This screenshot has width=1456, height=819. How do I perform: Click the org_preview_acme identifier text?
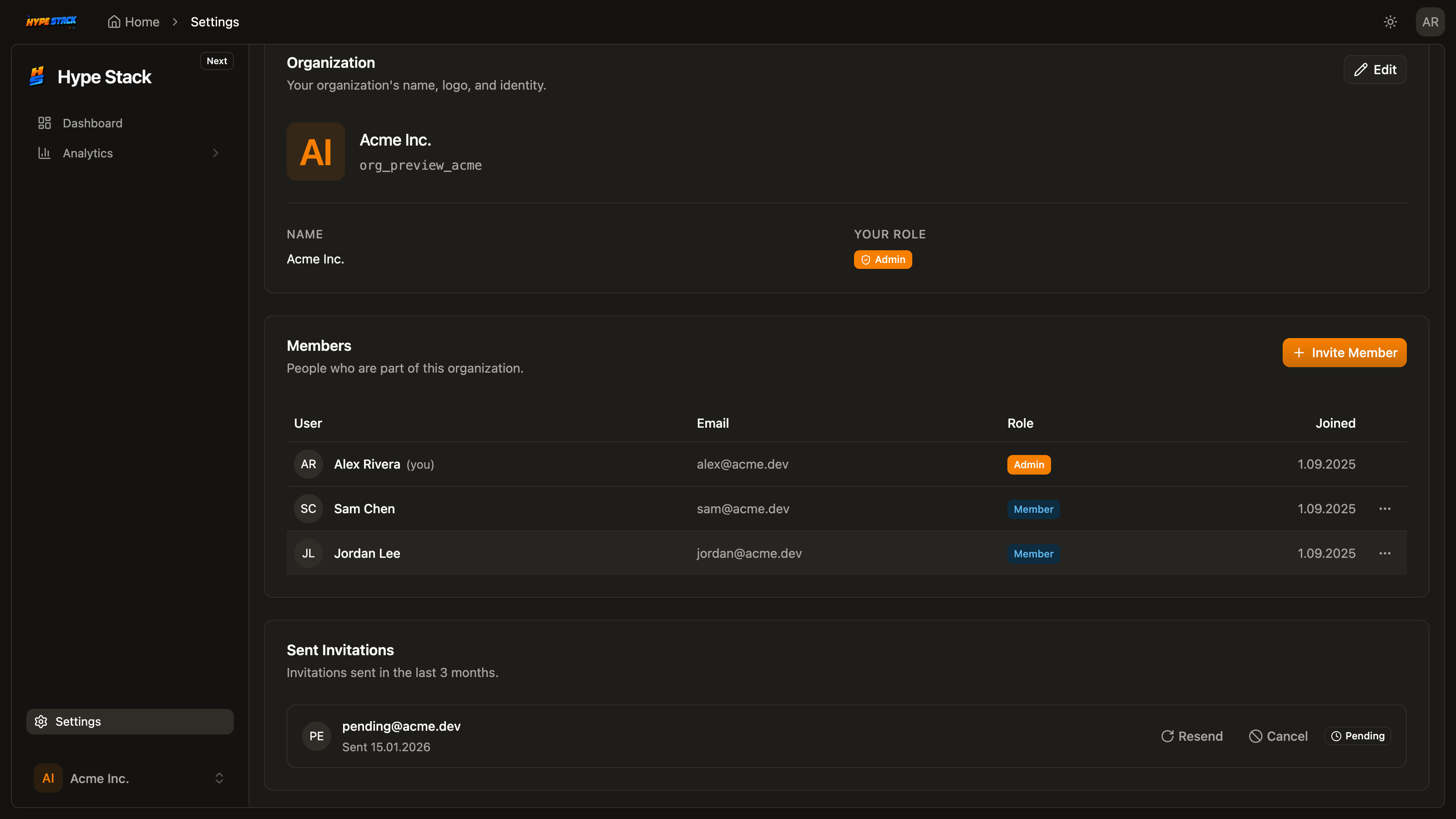pyautogui.click(x=420, y=165)
